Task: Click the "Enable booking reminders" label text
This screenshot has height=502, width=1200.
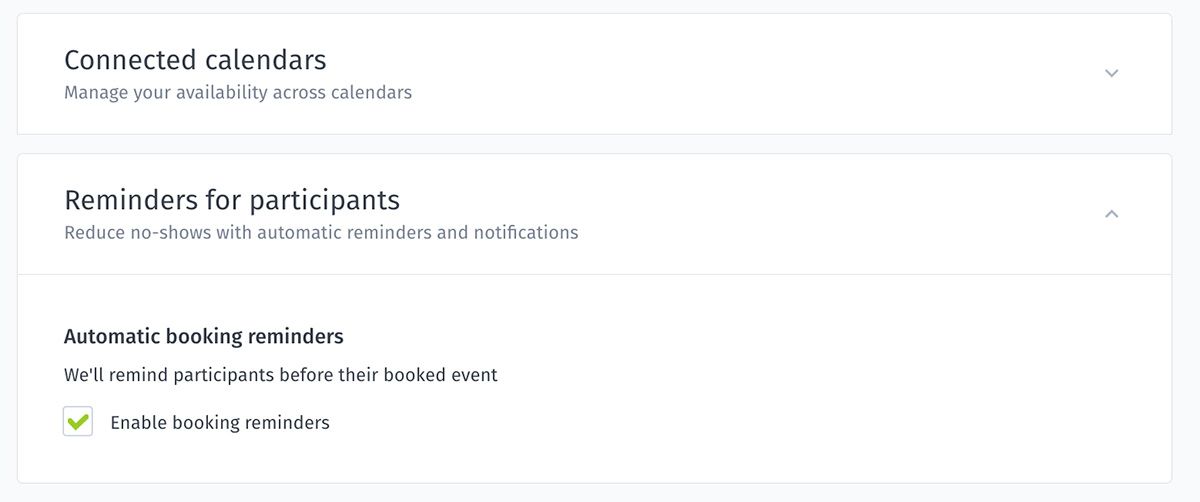Action: [219, 423]
